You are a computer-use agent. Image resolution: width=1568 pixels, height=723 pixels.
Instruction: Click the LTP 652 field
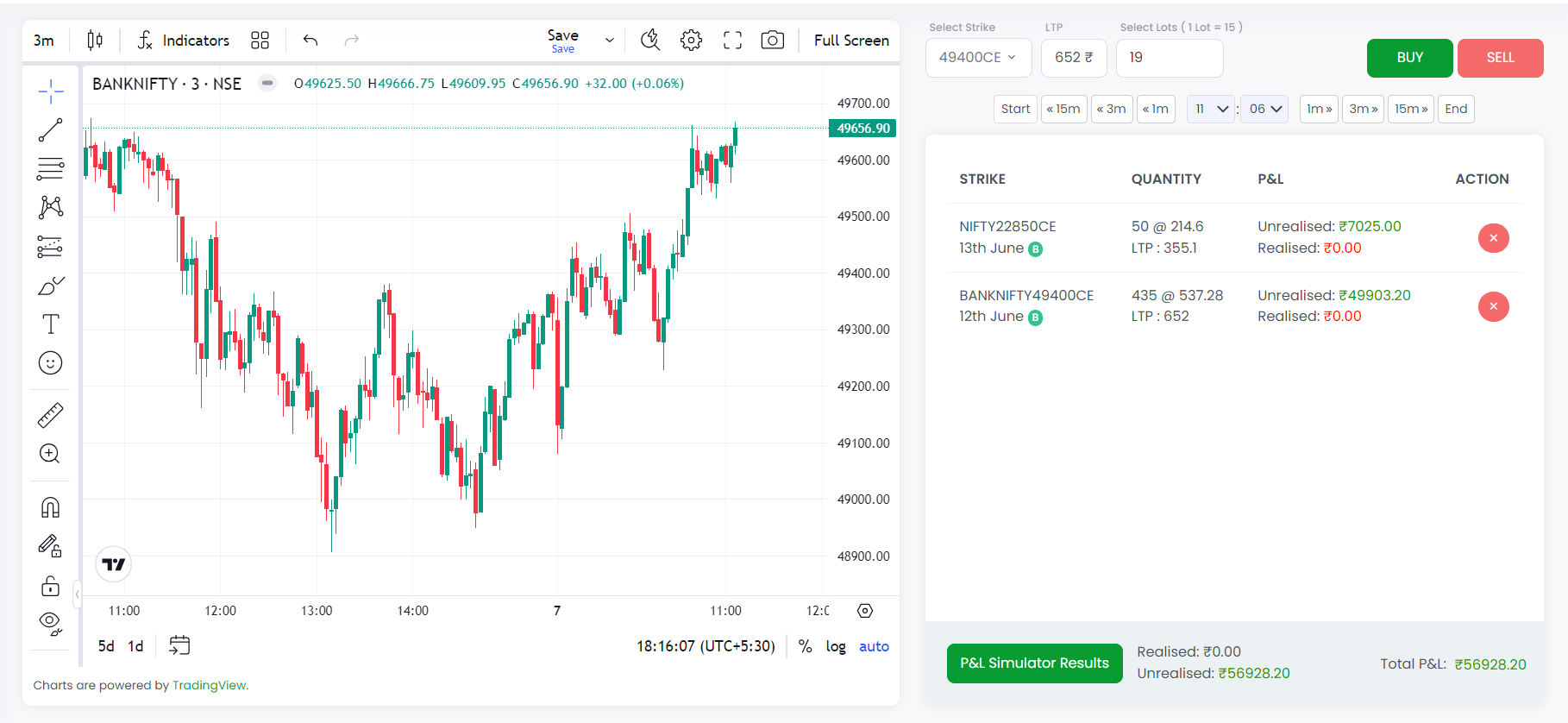pyautogui.click(x=1074, y=58)
